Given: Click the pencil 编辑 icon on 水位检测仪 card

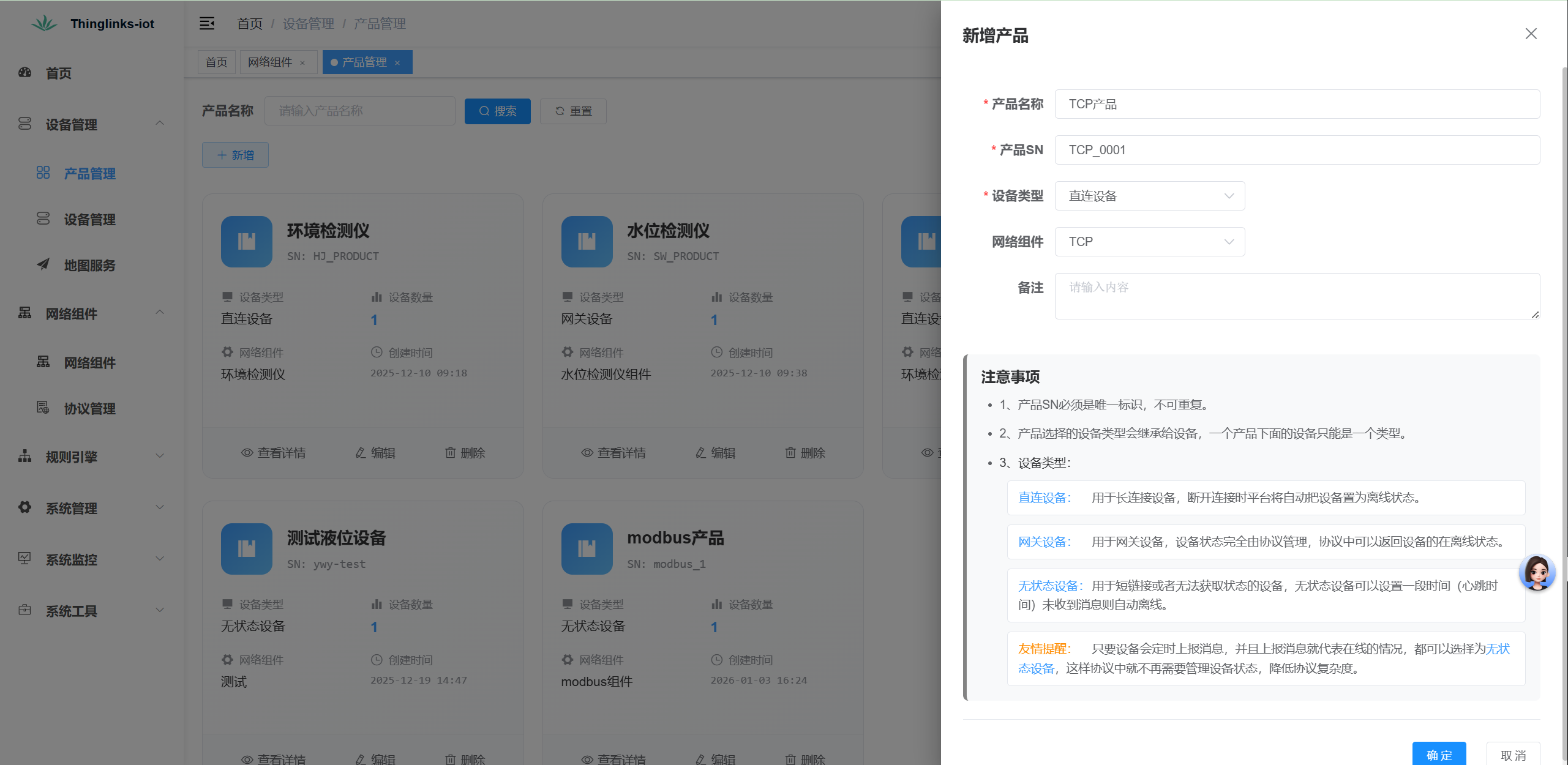Looking at the screenshot, I should point(701,452).
